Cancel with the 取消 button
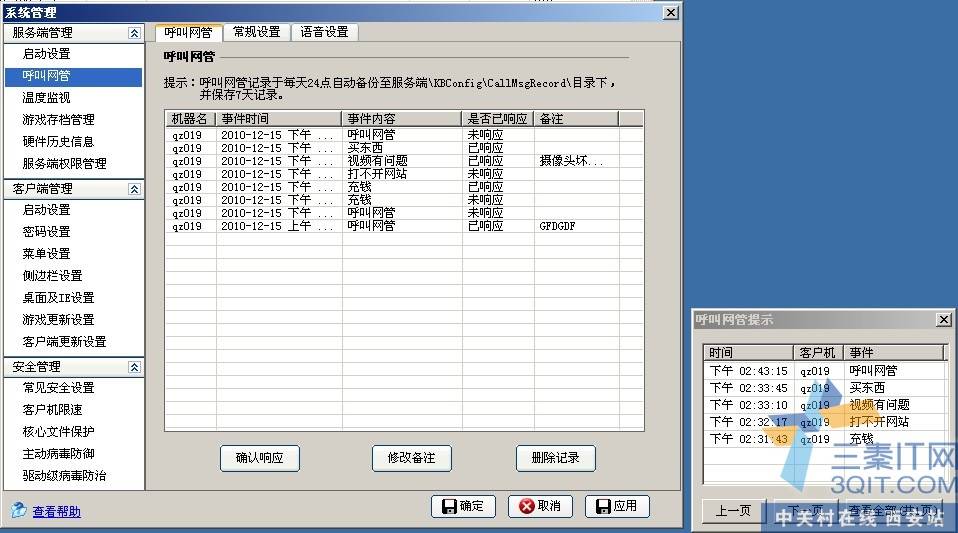Image resolution: width=958 pixels, height=533 pixels. (x=540, y=506)
